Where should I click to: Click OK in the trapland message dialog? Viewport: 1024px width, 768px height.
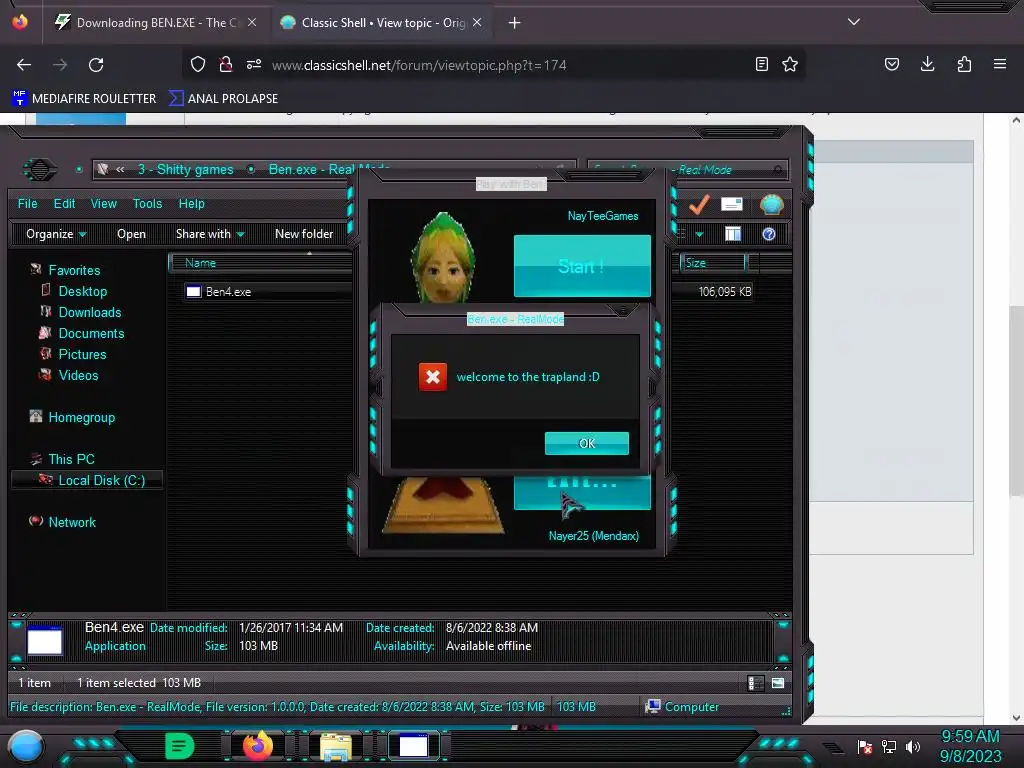click(x=586, y=443)
